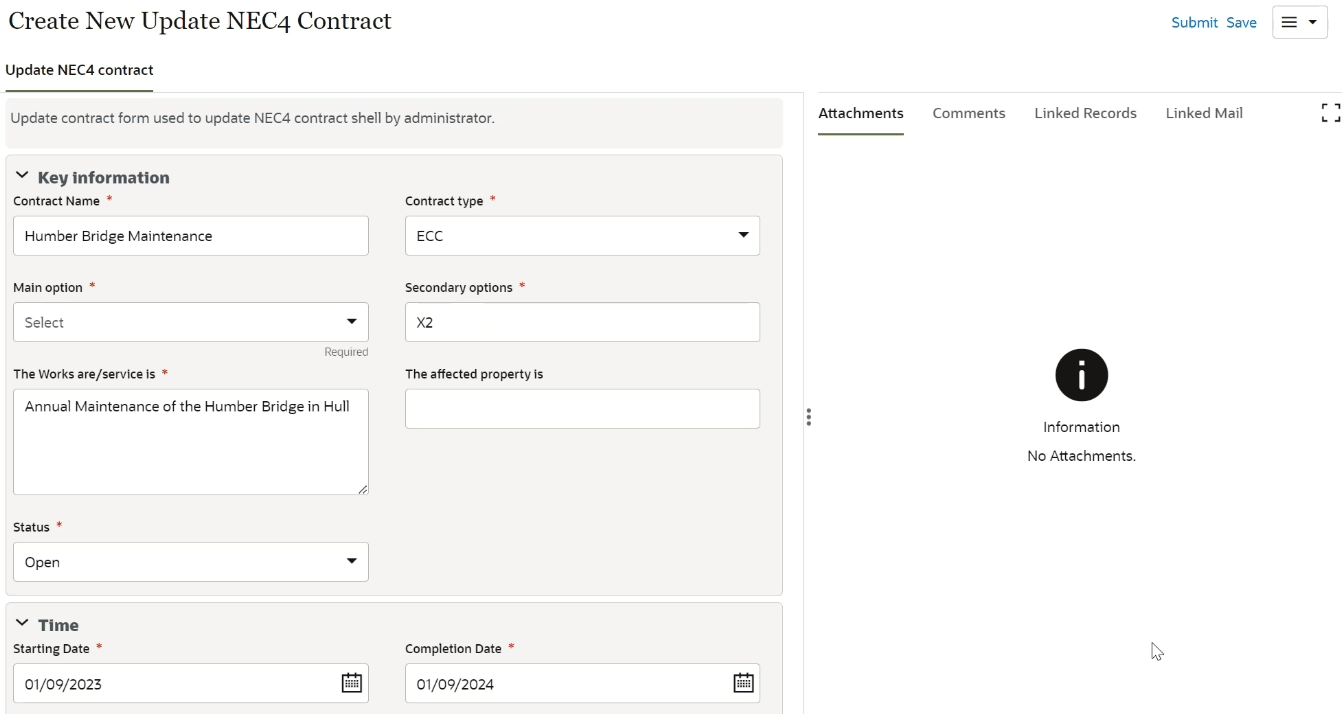Screen dimensions: 1342x714
Task: Save the contract form
Action: click(x=1241, y=23)
